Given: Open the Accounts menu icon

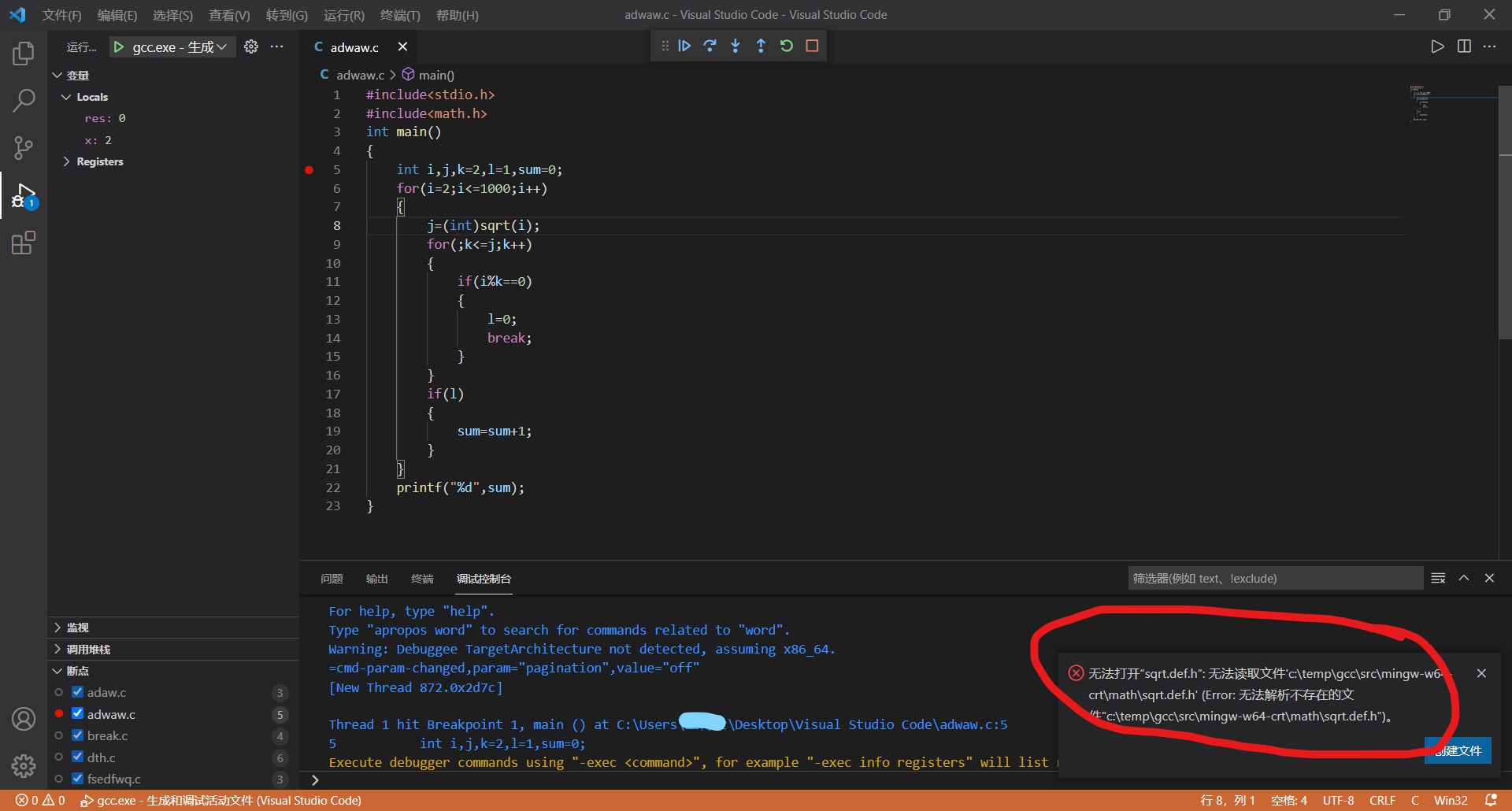Looking at the screenshot, I should [x=24, y=719].
